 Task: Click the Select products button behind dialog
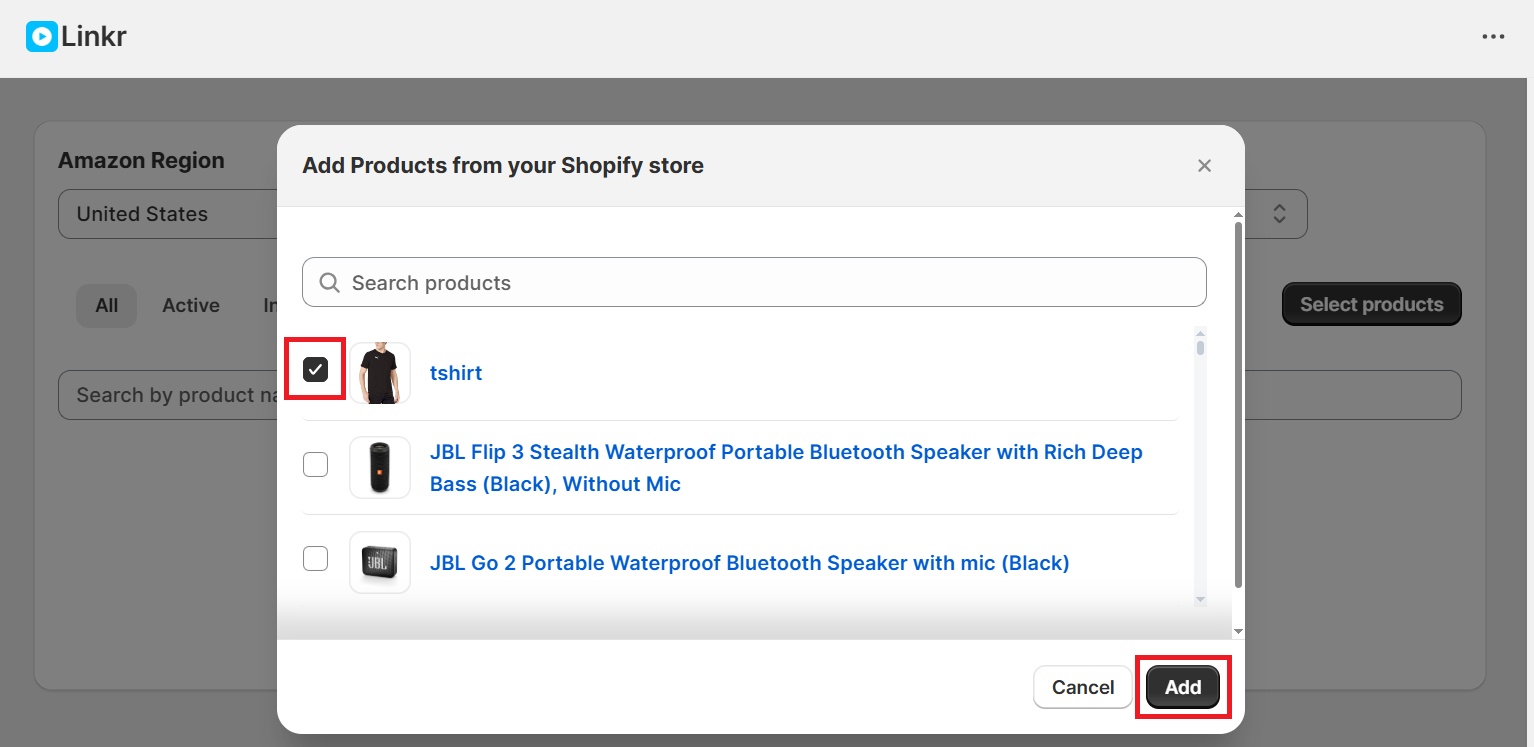(x=1371, y=305)
